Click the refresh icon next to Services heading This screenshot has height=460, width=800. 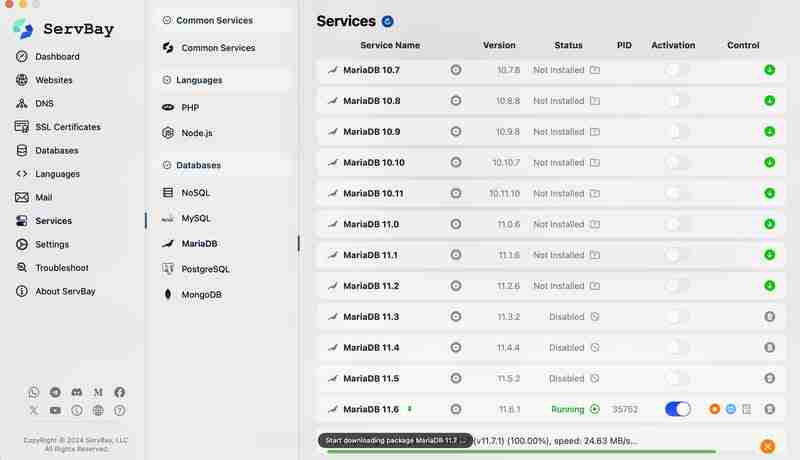388,21
